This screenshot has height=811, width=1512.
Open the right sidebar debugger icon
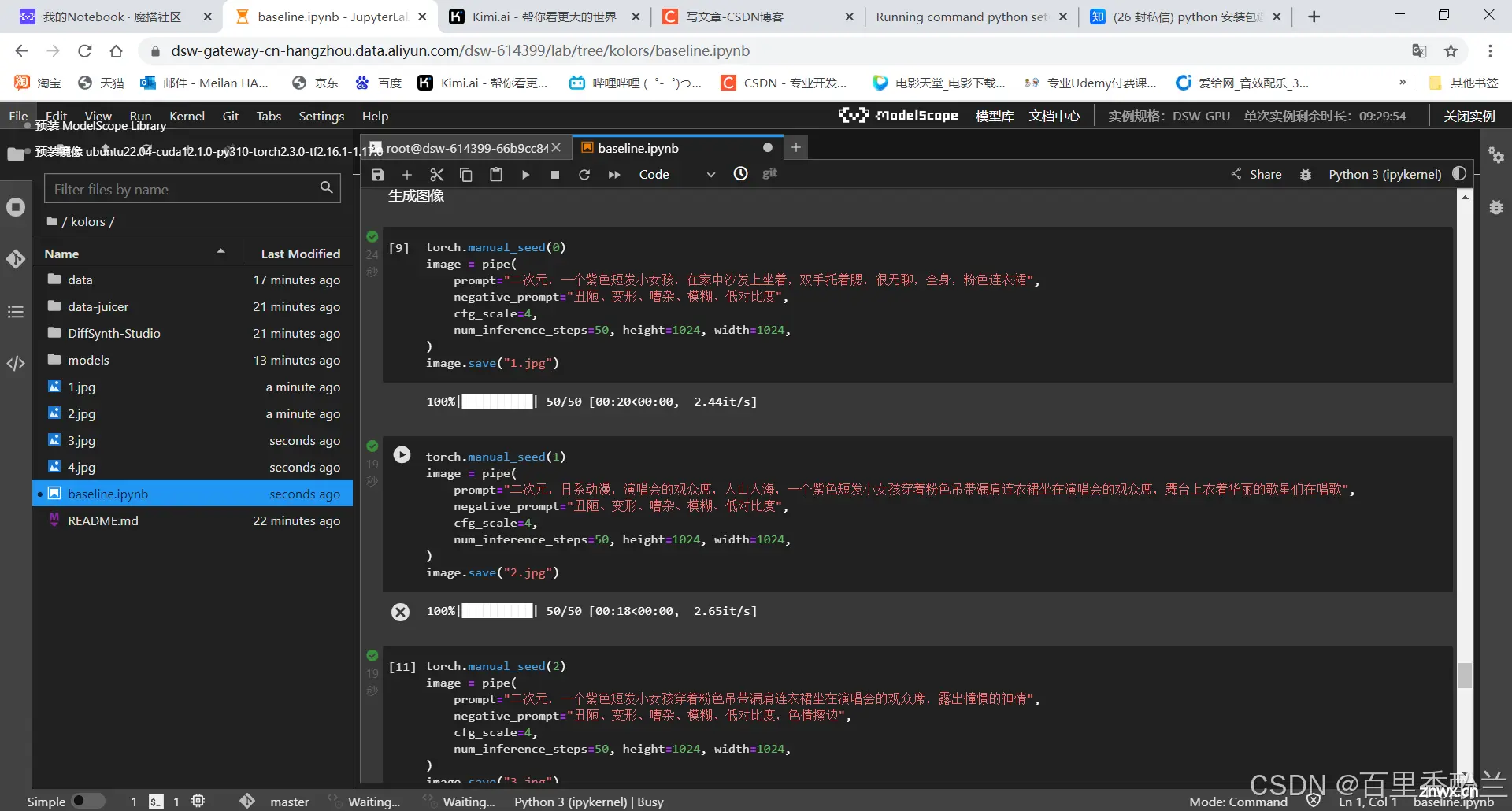pyautogui.click(x=1496, y=207)
